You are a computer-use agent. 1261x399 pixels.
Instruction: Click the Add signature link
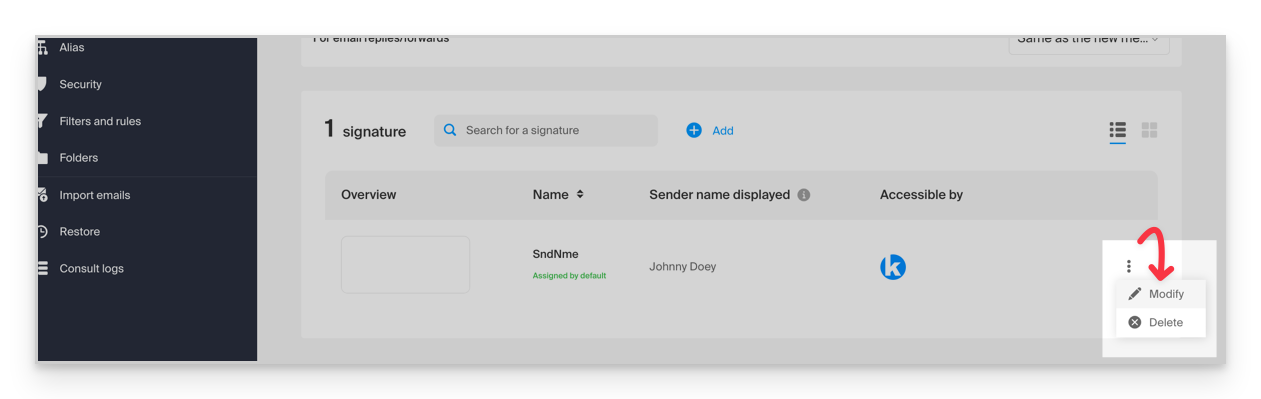click(722, 131)
